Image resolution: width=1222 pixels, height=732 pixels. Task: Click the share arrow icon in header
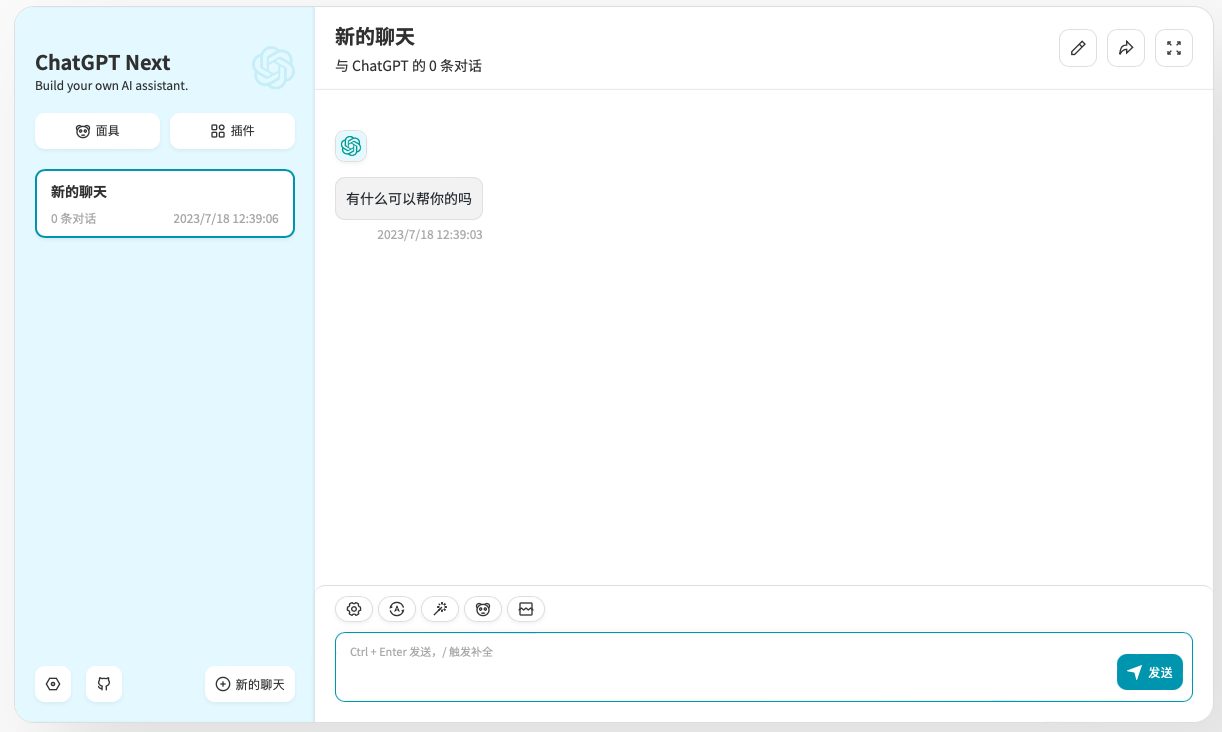(1126, 48)
